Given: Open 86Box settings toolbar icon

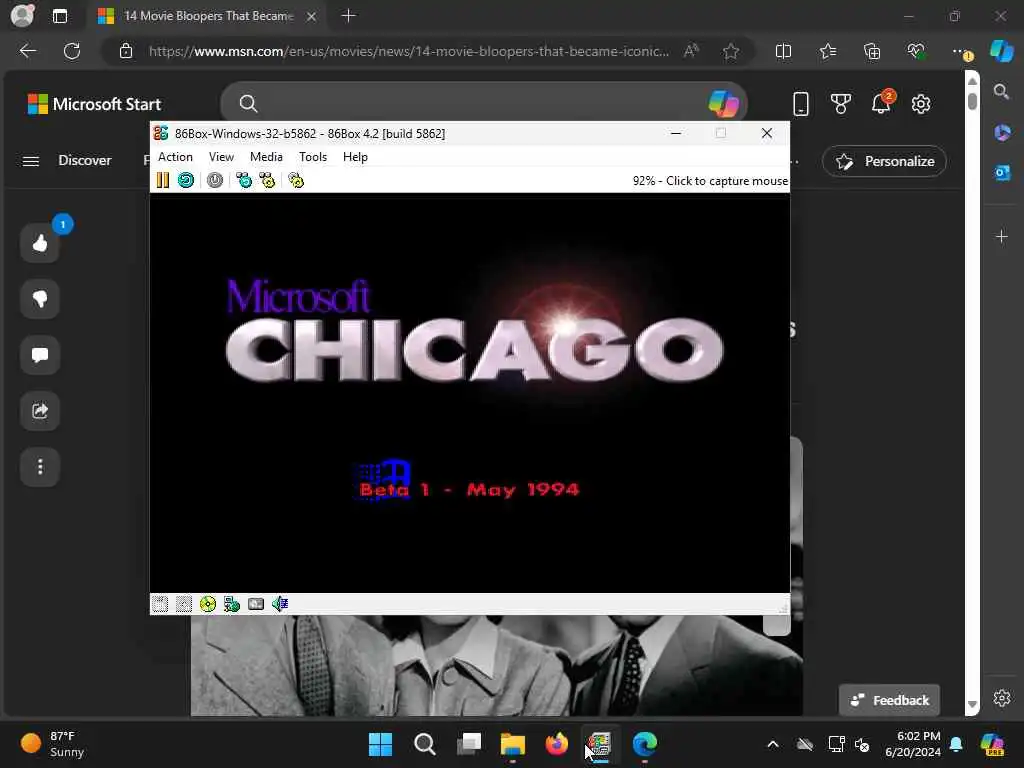Looking at the screenshot, I should tap(296, 180).
